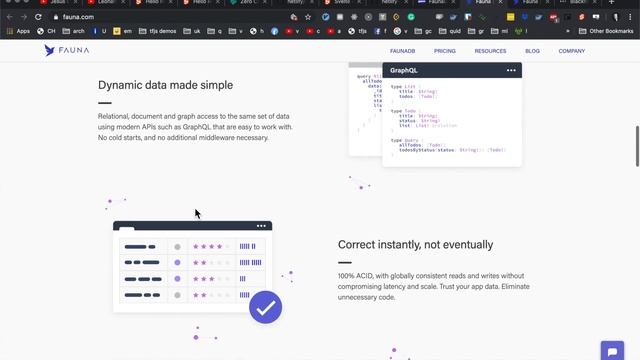Click the translate icon in address bar
The height and width of the screenshot is (360, 640).
point(293,17)
